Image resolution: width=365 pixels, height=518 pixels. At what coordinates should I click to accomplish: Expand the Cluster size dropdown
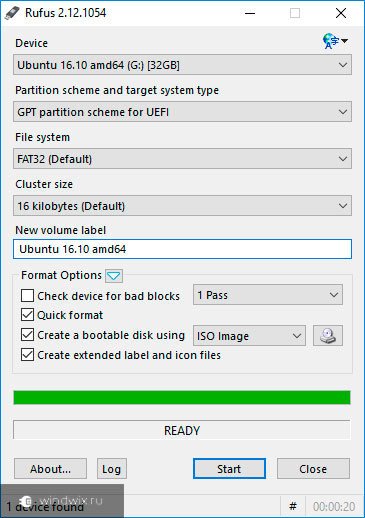click(x=182, y=206)
